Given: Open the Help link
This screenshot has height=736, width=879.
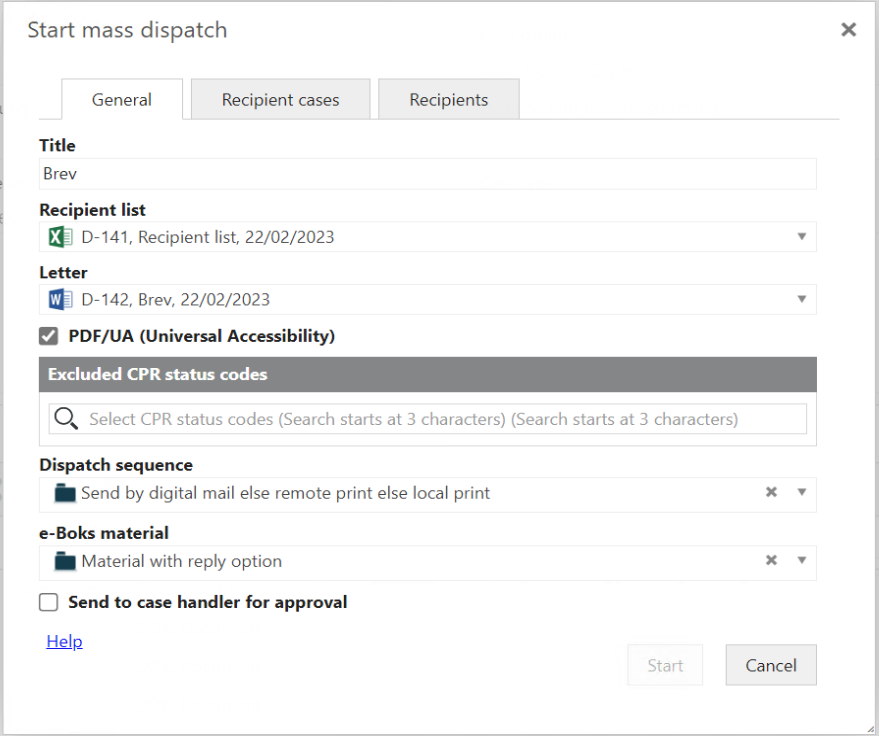Looking at the screenshot, I should (x=64, y=641).
